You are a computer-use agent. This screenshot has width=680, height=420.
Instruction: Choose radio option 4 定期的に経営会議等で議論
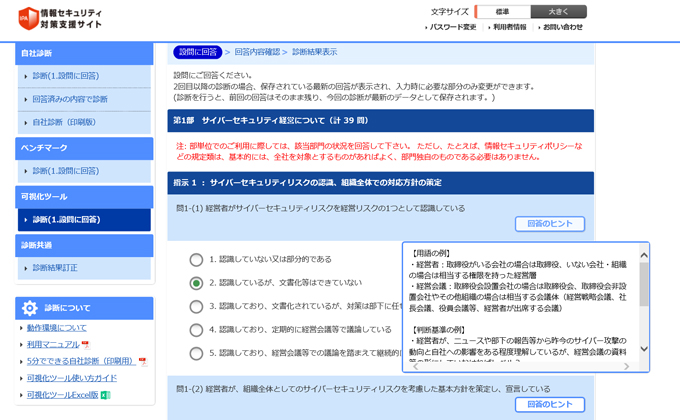(196, 330)
